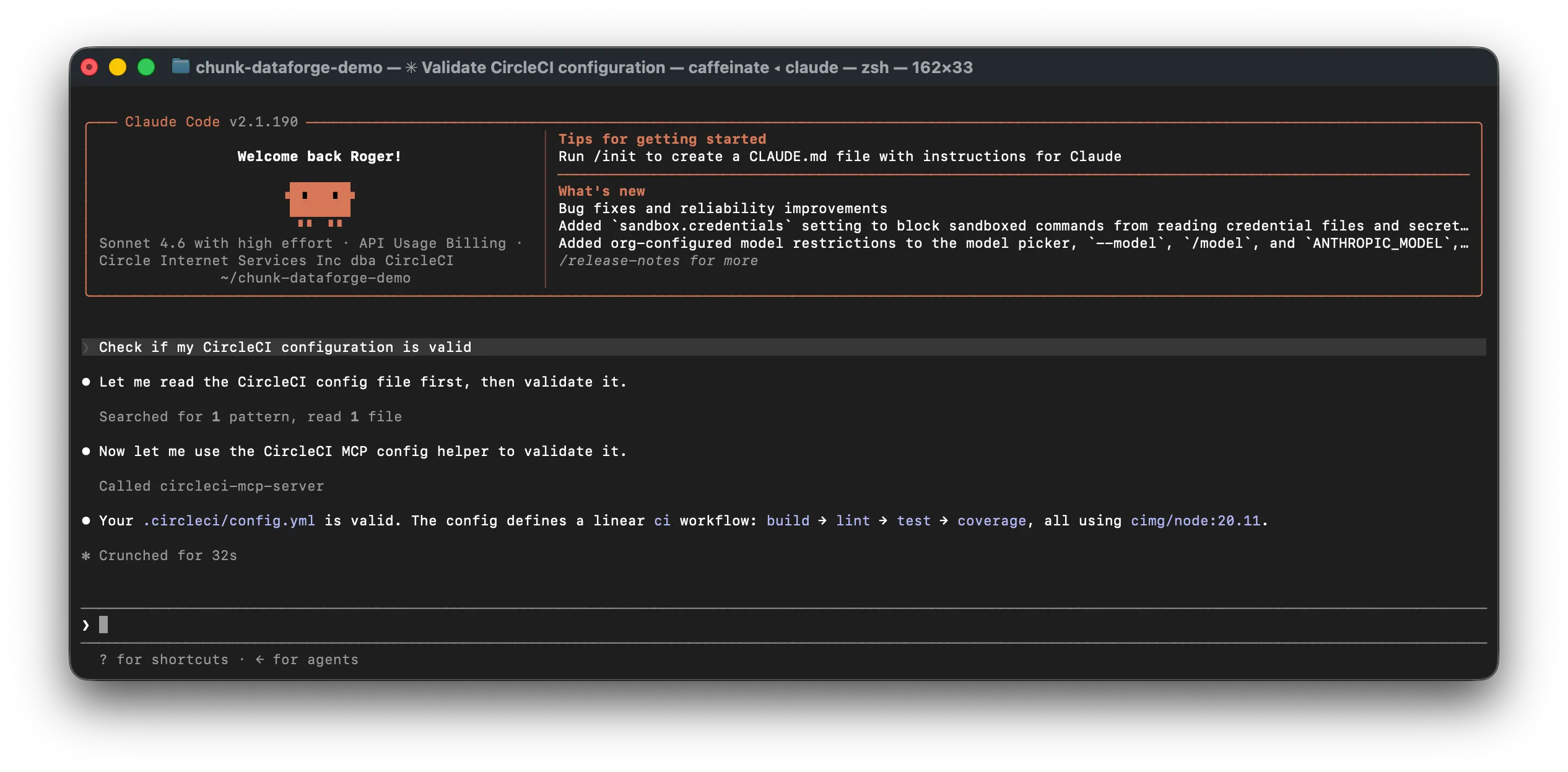The width and height of the screenshot is (1568, 772).
Task: Click the red close window button
Action: pos(89,67)
